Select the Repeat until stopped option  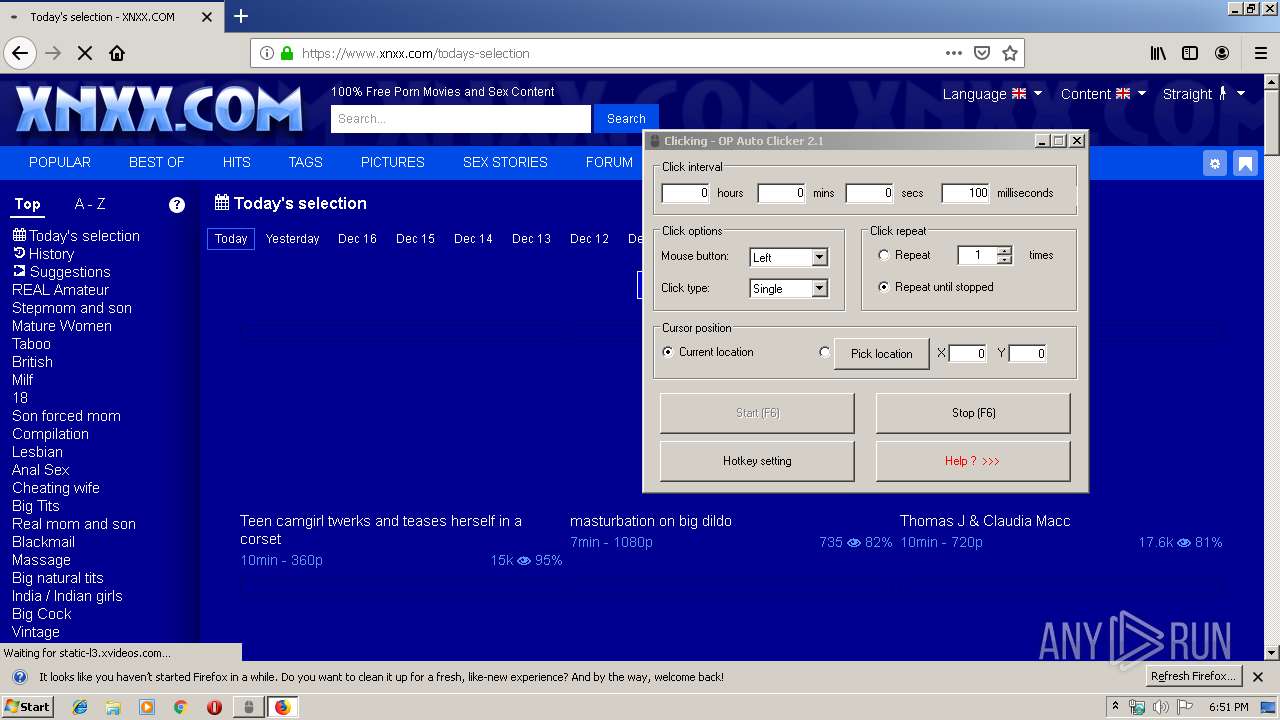point(883,287)
